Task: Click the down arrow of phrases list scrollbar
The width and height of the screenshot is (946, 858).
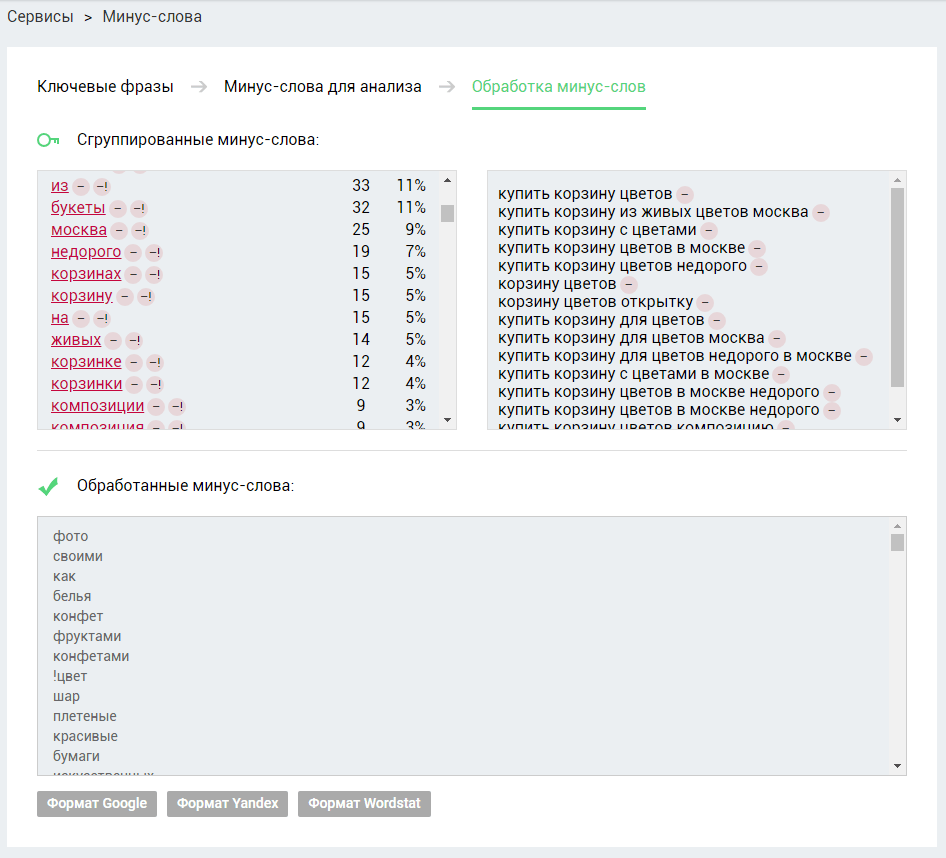Action: (x=897, y=420)
